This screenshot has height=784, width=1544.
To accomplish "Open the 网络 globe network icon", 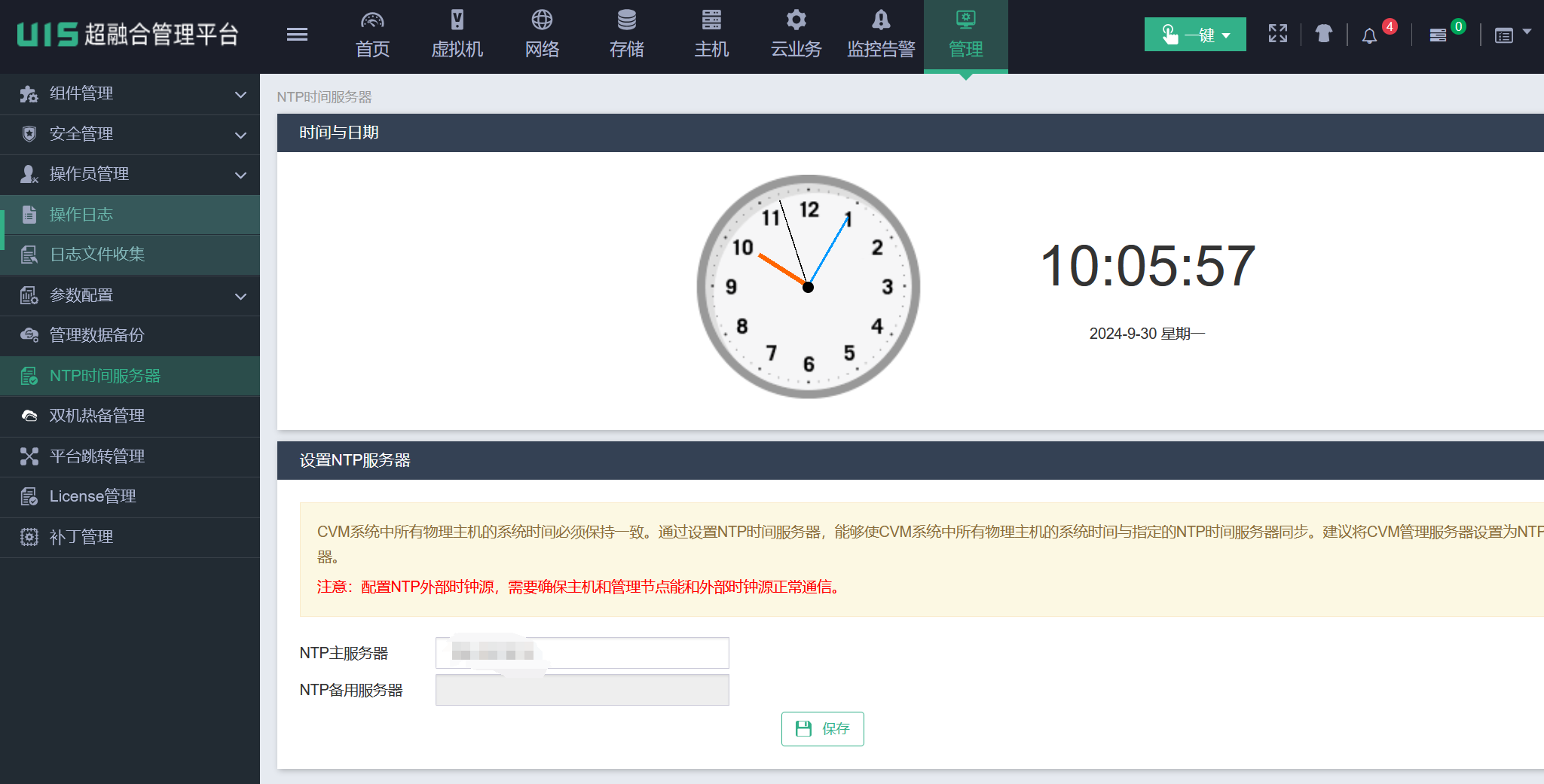I will tap(542, 20).
